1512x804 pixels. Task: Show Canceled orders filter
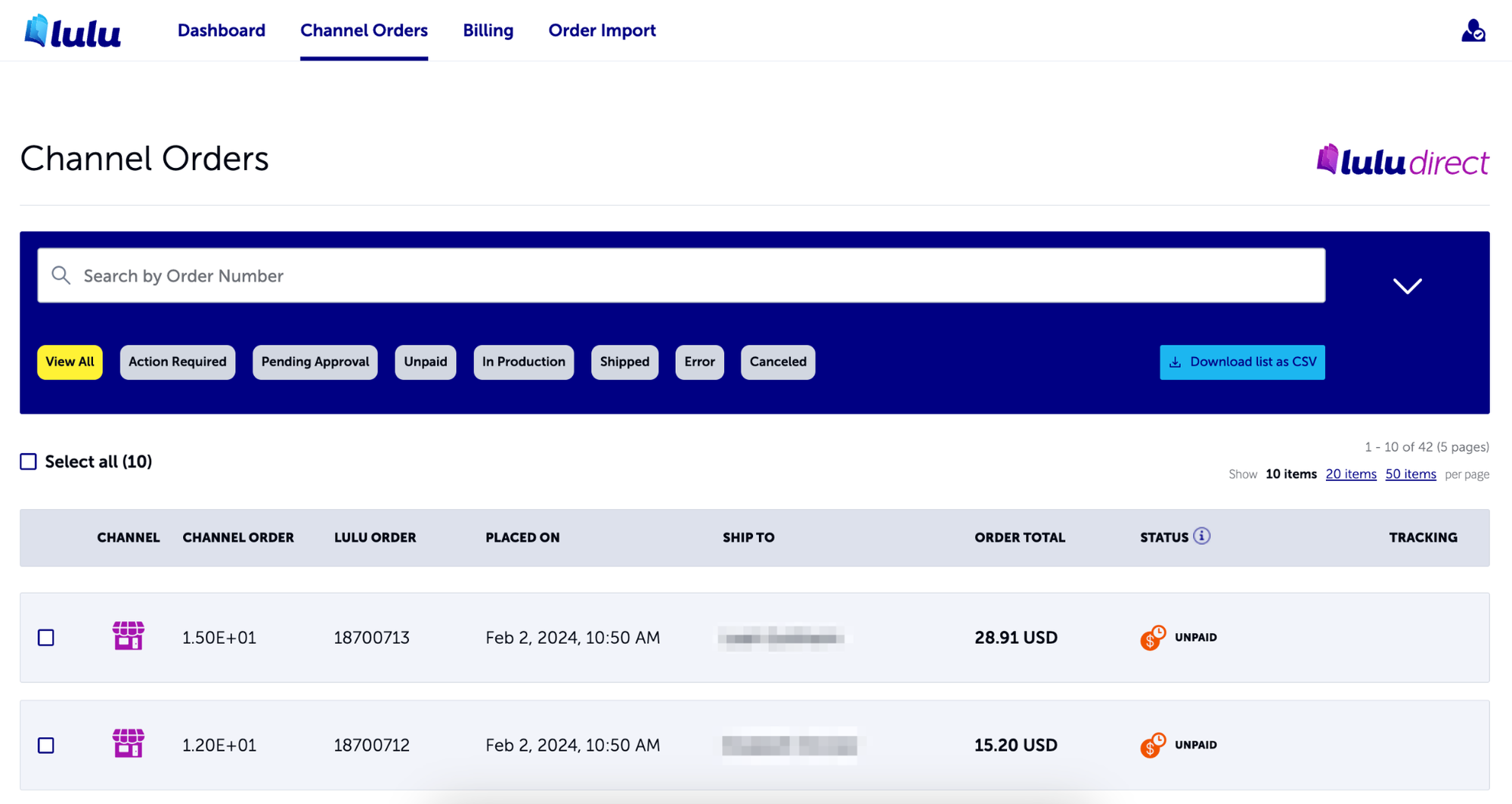pyautogui.click(x=778, y=362)
